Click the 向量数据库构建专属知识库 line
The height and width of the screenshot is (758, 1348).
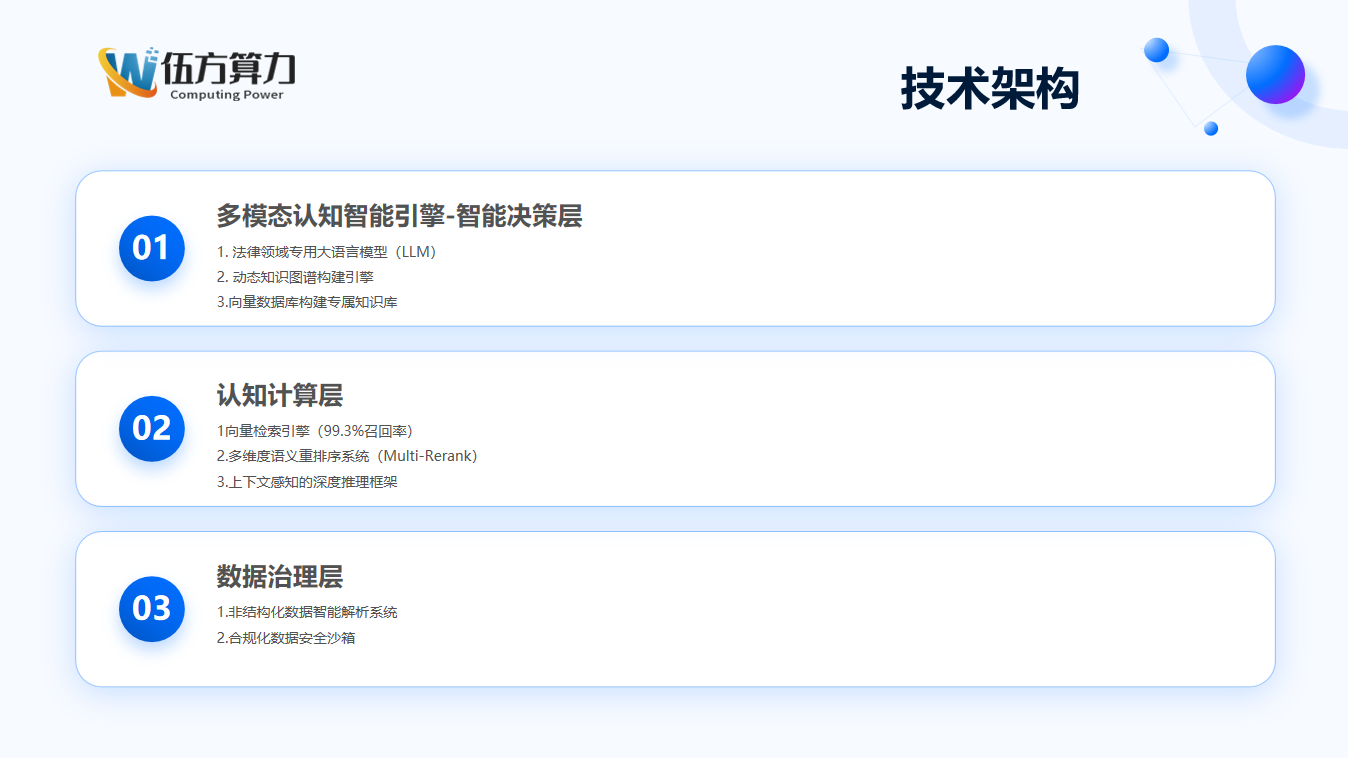click(x=307, y=302)
